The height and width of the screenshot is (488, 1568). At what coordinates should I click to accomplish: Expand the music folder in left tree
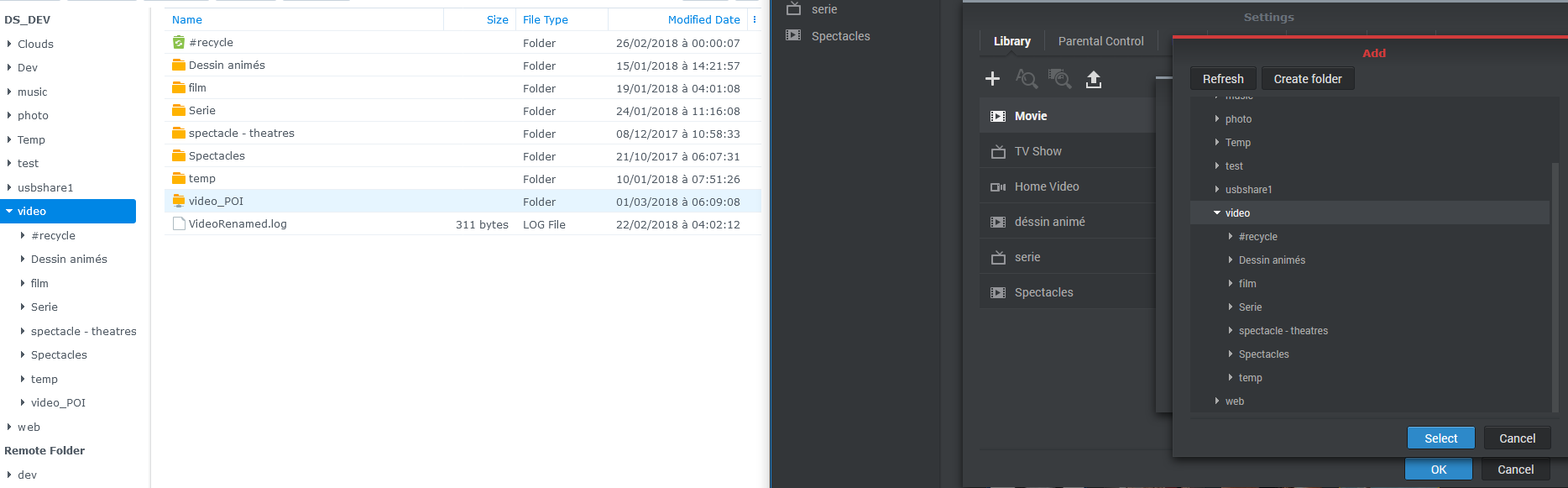tap(9, 92)
